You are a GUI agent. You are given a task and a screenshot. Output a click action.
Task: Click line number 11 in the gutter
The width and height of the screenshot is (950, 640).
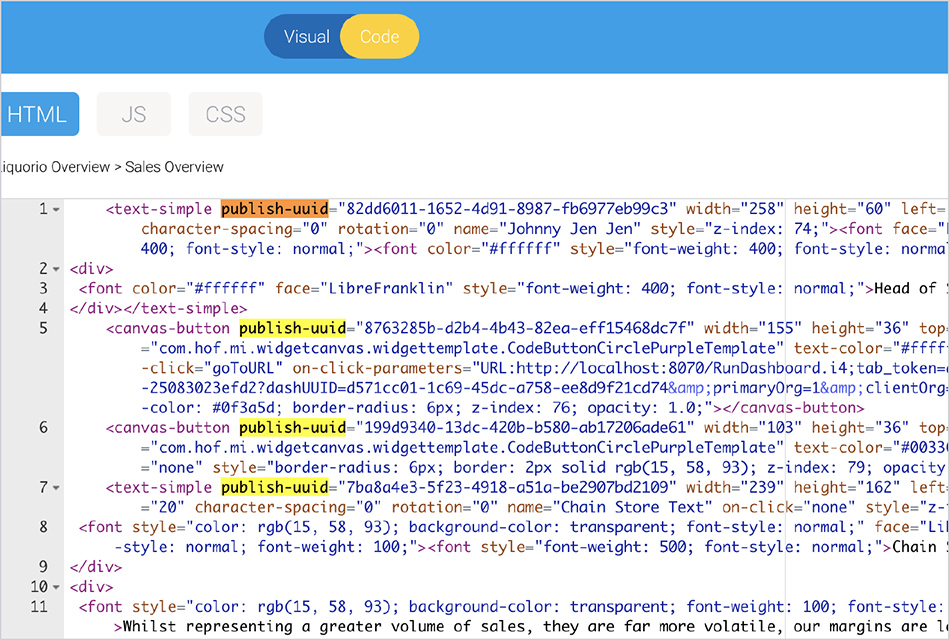coord(39,607)
